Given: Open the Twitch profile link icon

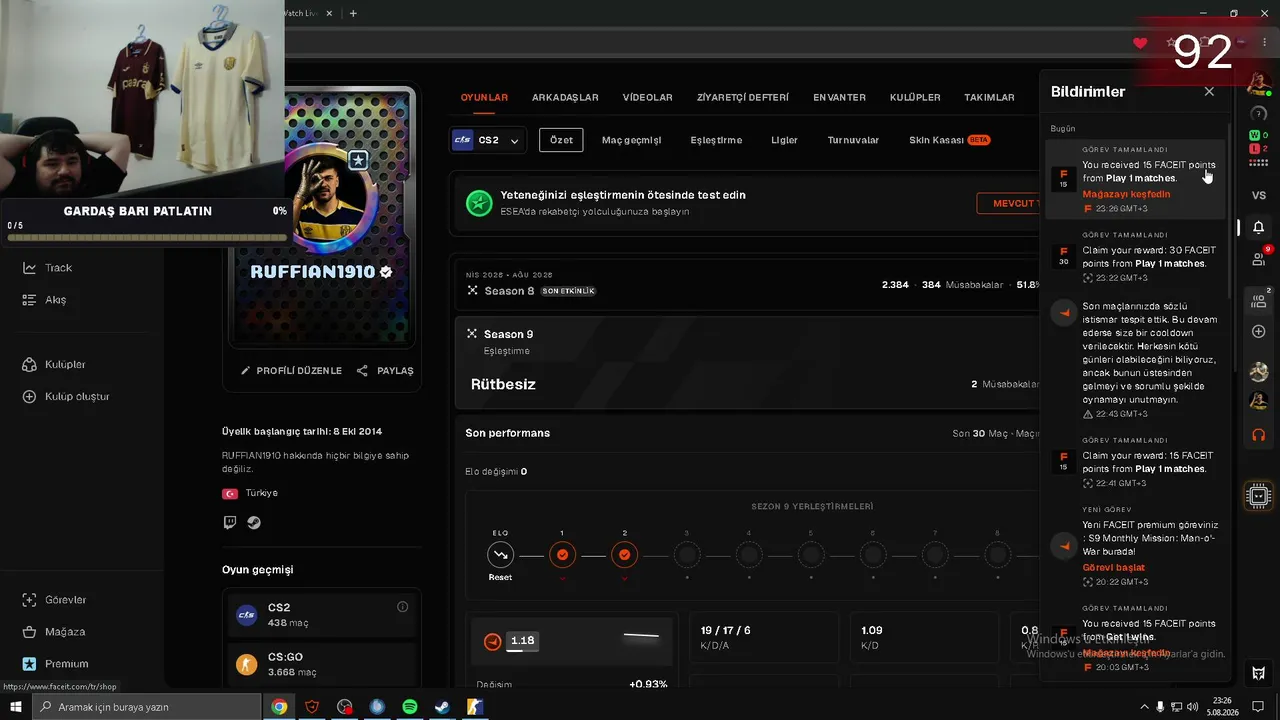Looking at the screenshot, I should coord(230,522).
